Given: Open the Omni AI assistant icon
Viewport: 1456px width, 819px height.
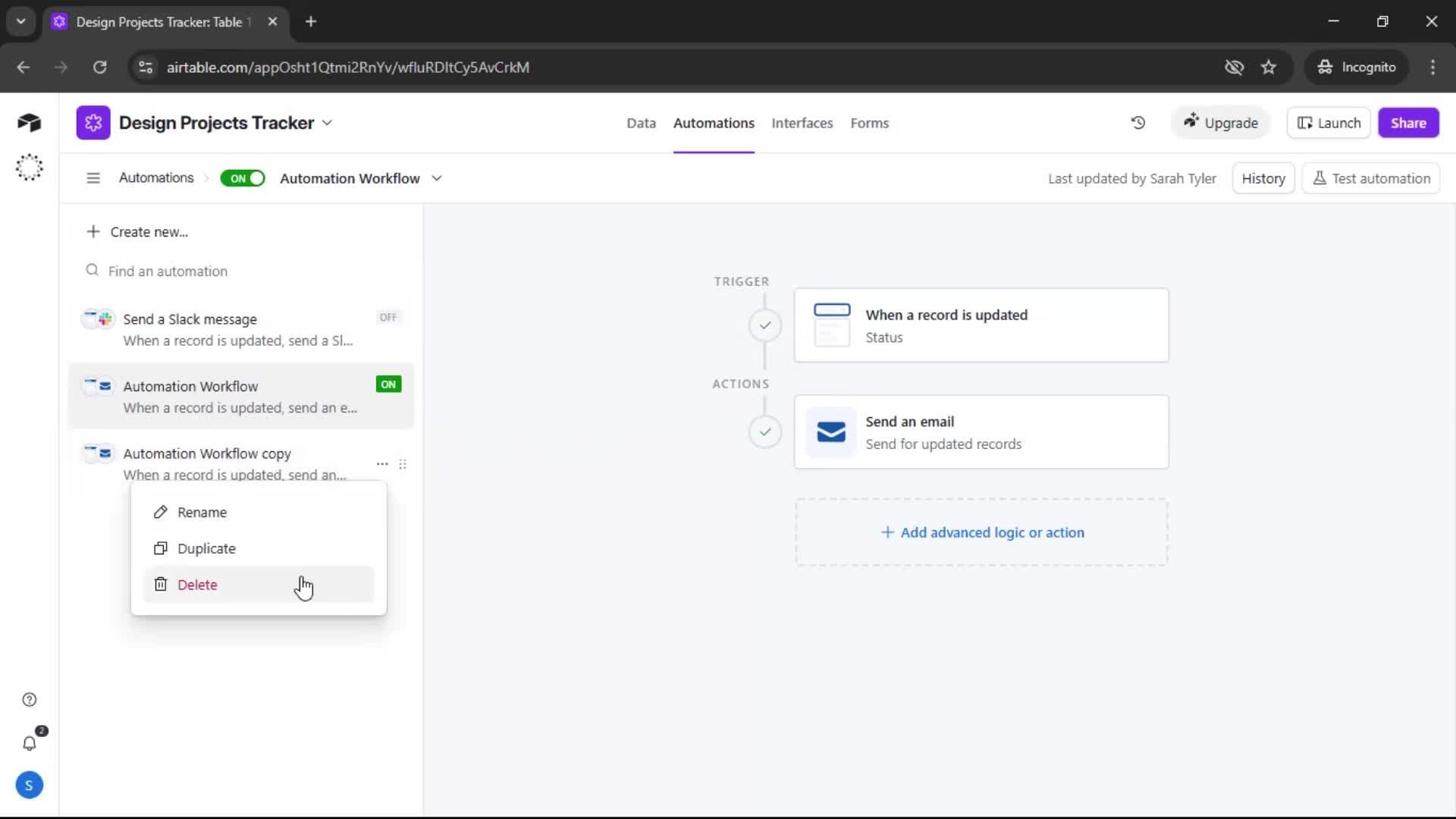Looking at the screenshot, I should 29,168.
